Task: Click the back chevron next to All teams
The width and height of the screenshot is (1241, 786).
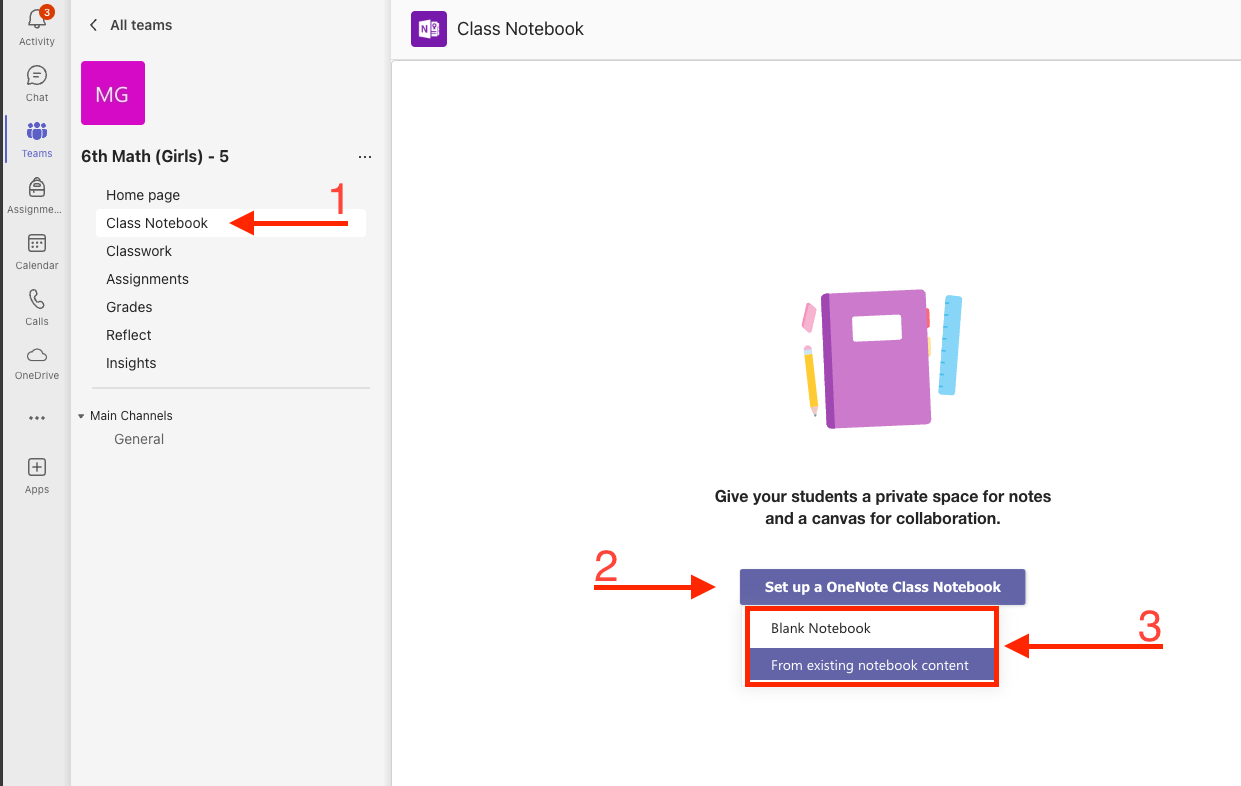Action: 93,24
